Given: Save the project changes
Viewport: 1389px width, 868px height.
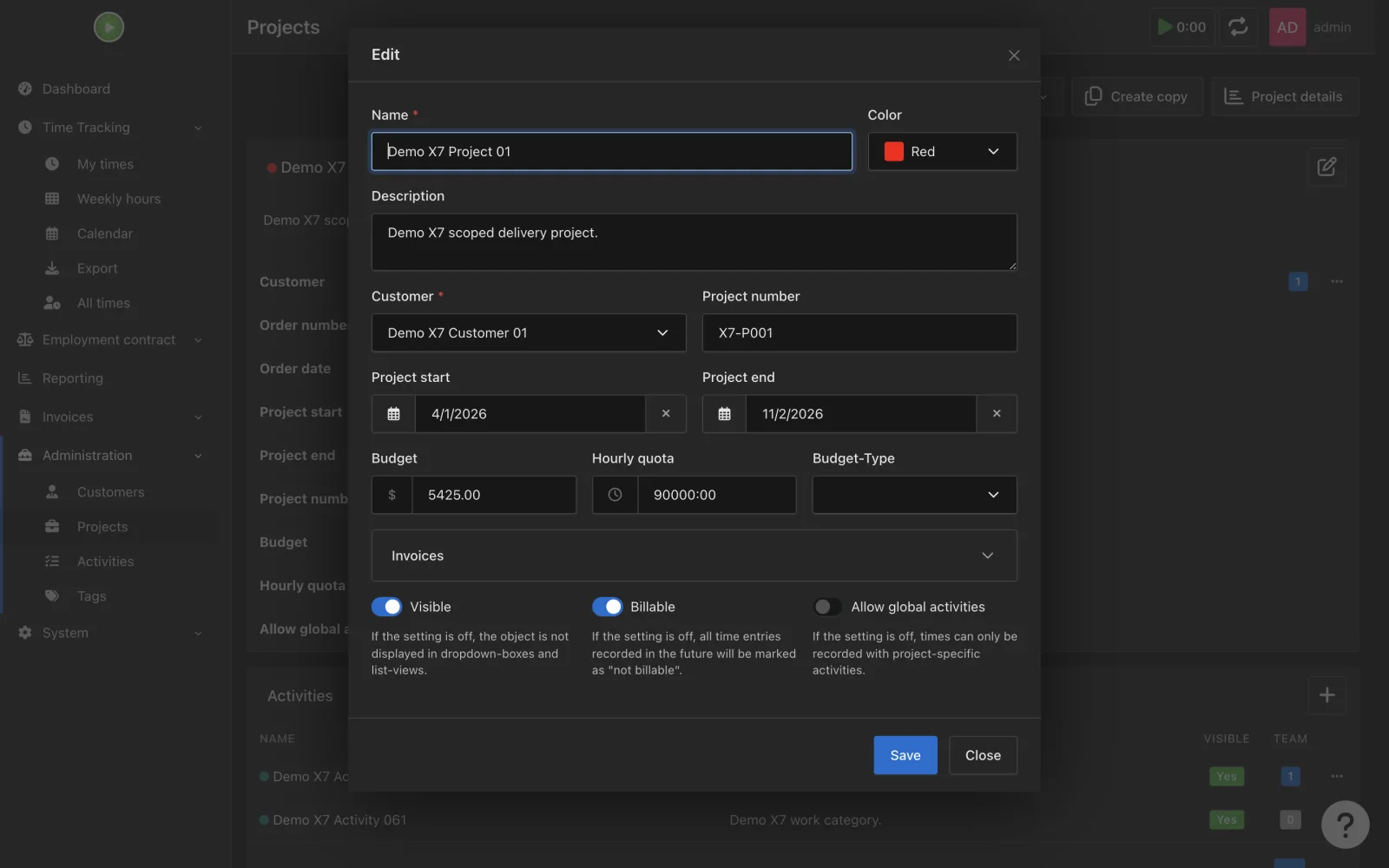Looking at the screenshot, I should click(905, 755).
